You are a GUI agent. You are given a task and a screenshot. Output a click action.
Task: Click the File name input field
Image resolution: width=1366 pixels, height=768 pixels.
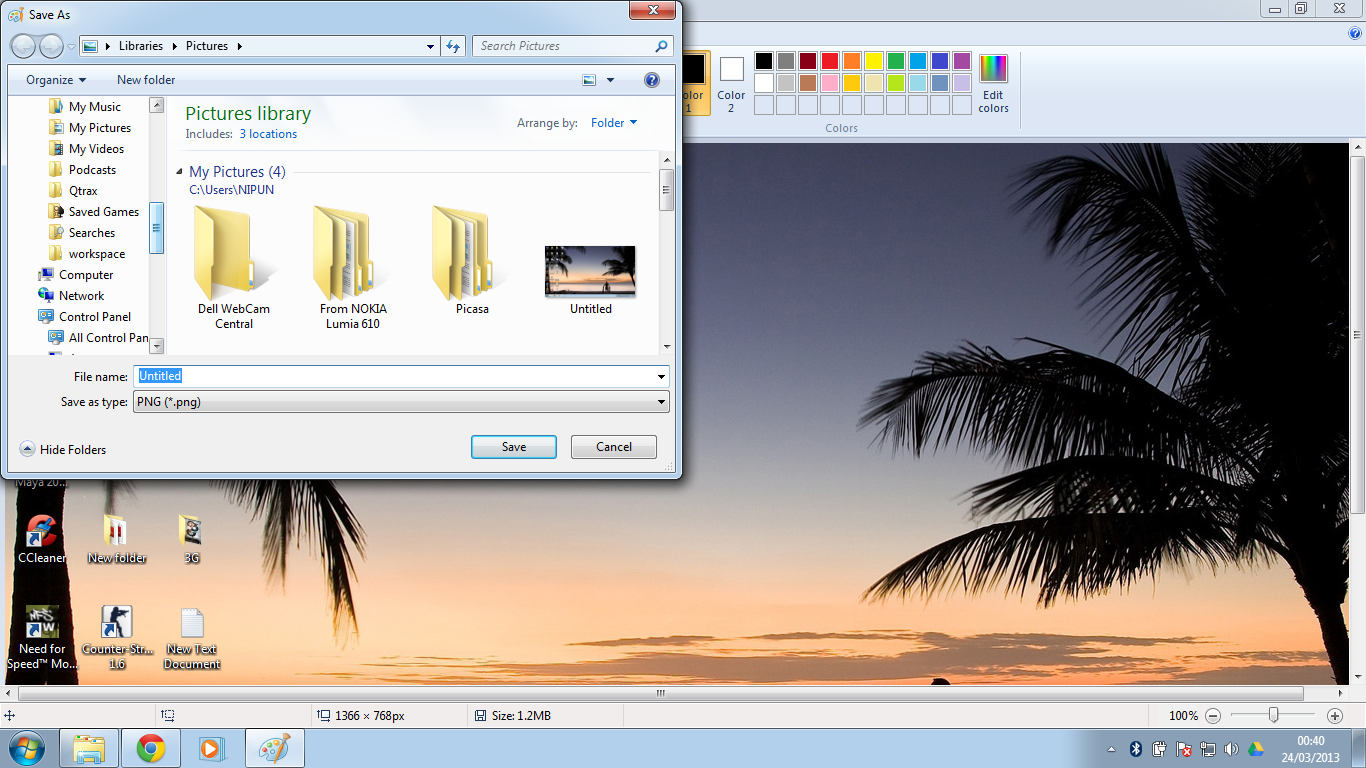coord(393,377)
